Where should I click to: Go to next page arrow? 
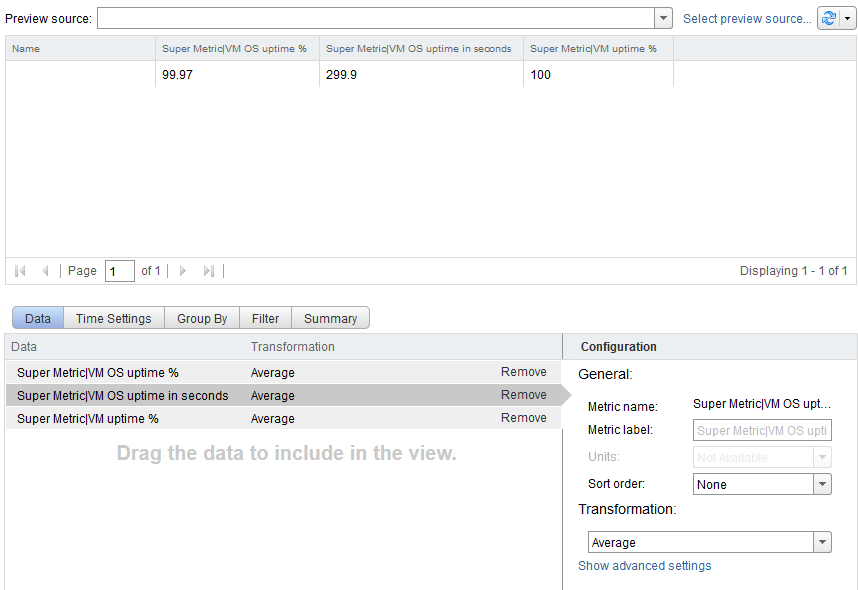coord(182,271)
